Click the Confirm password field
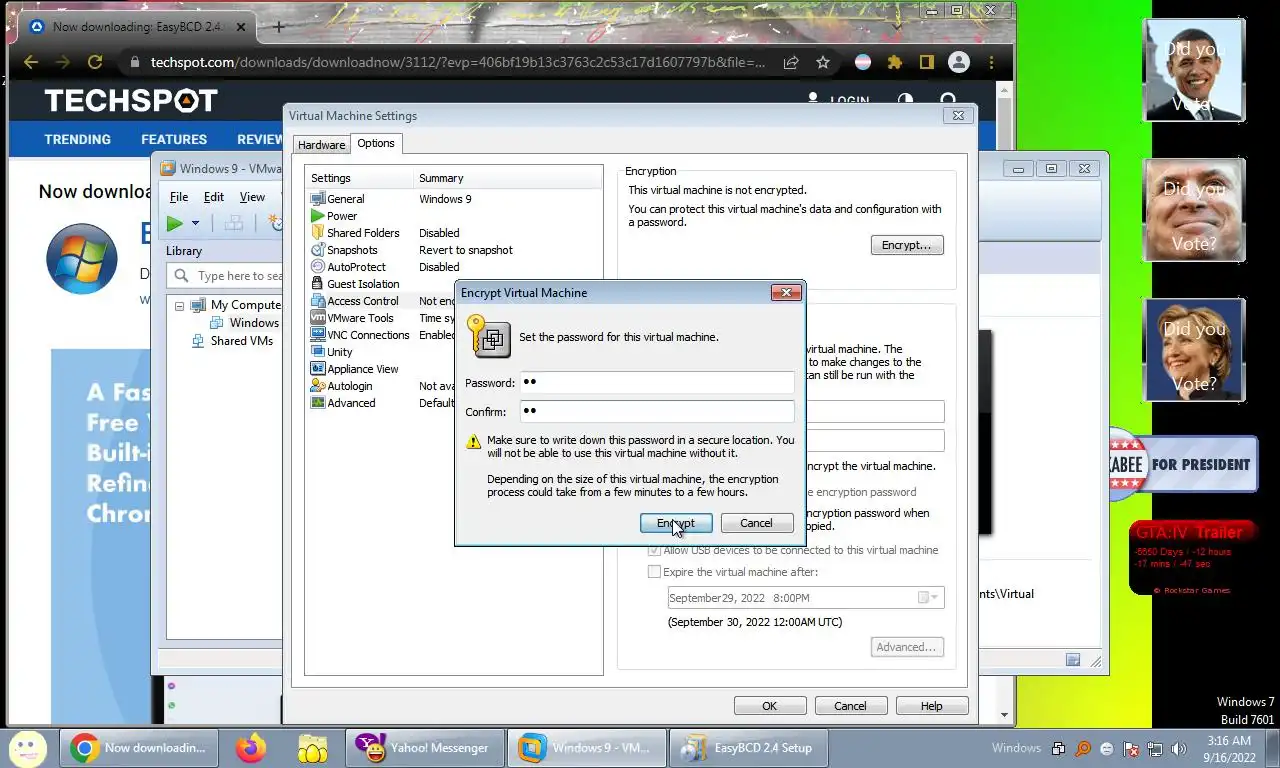 (x=657, y=411)
